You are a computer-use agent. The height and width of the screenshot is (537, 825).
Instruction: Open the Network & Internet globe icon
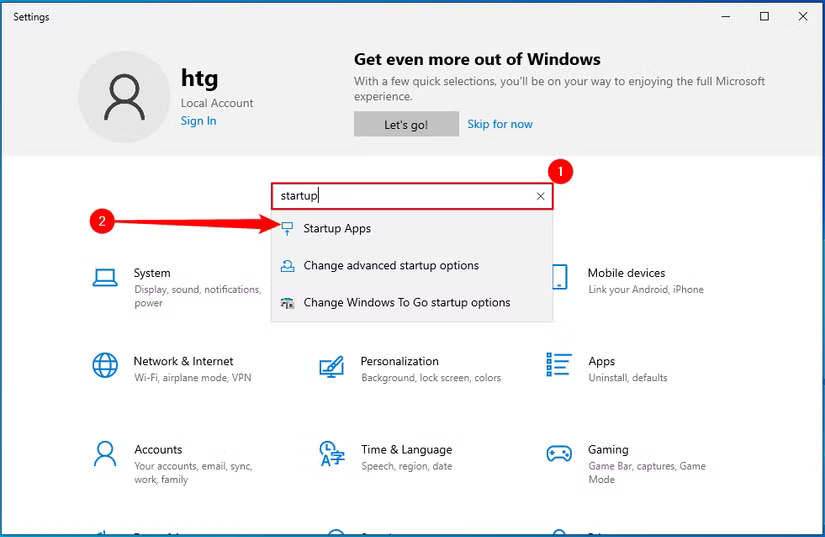105,366
